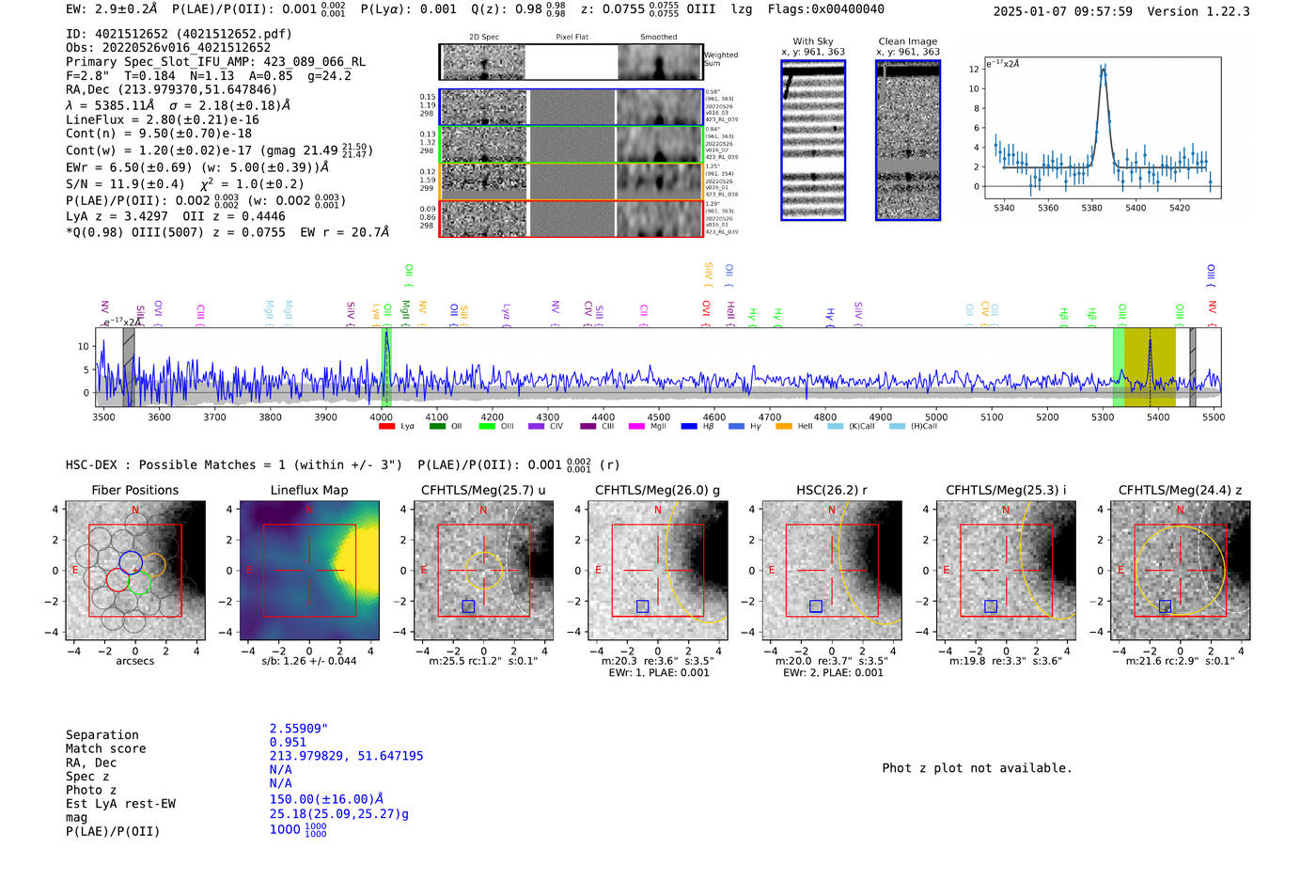Screen dimensions: 1316x896
Task: Select Est LyA rest-EW value 150.00(±16.00)Å
Action: pos(326,799)
